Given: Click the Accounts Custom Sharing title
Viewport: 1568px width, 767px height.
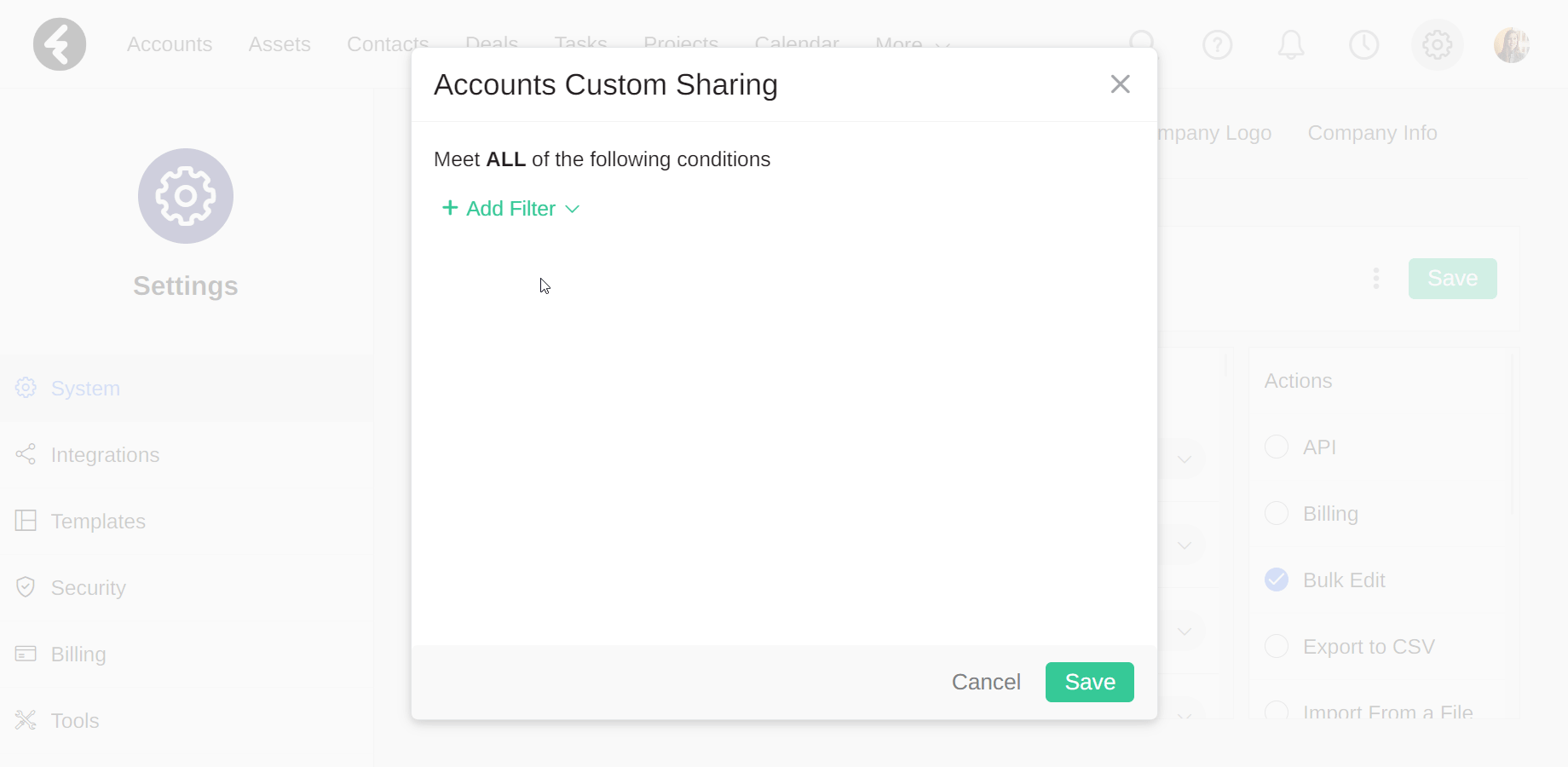Looking at the screenshot, I should 606,85.
